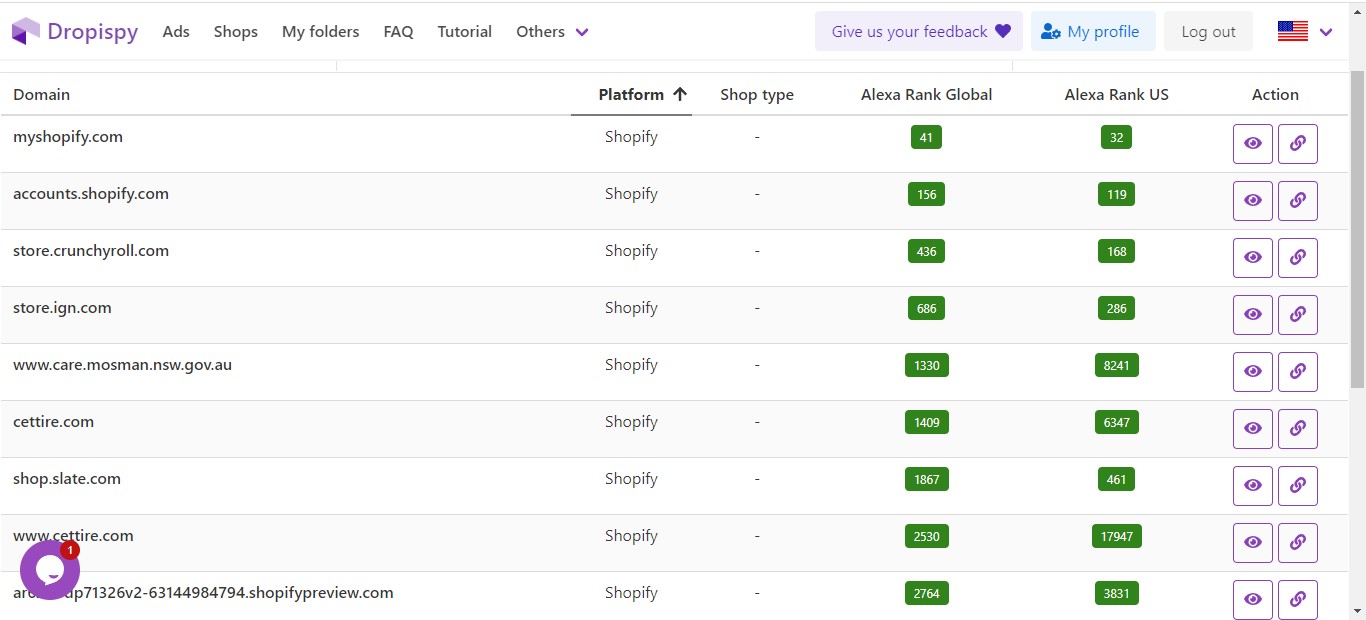Click Give us your feedback button
The image size is (1366, 620).
coord(919,31)
